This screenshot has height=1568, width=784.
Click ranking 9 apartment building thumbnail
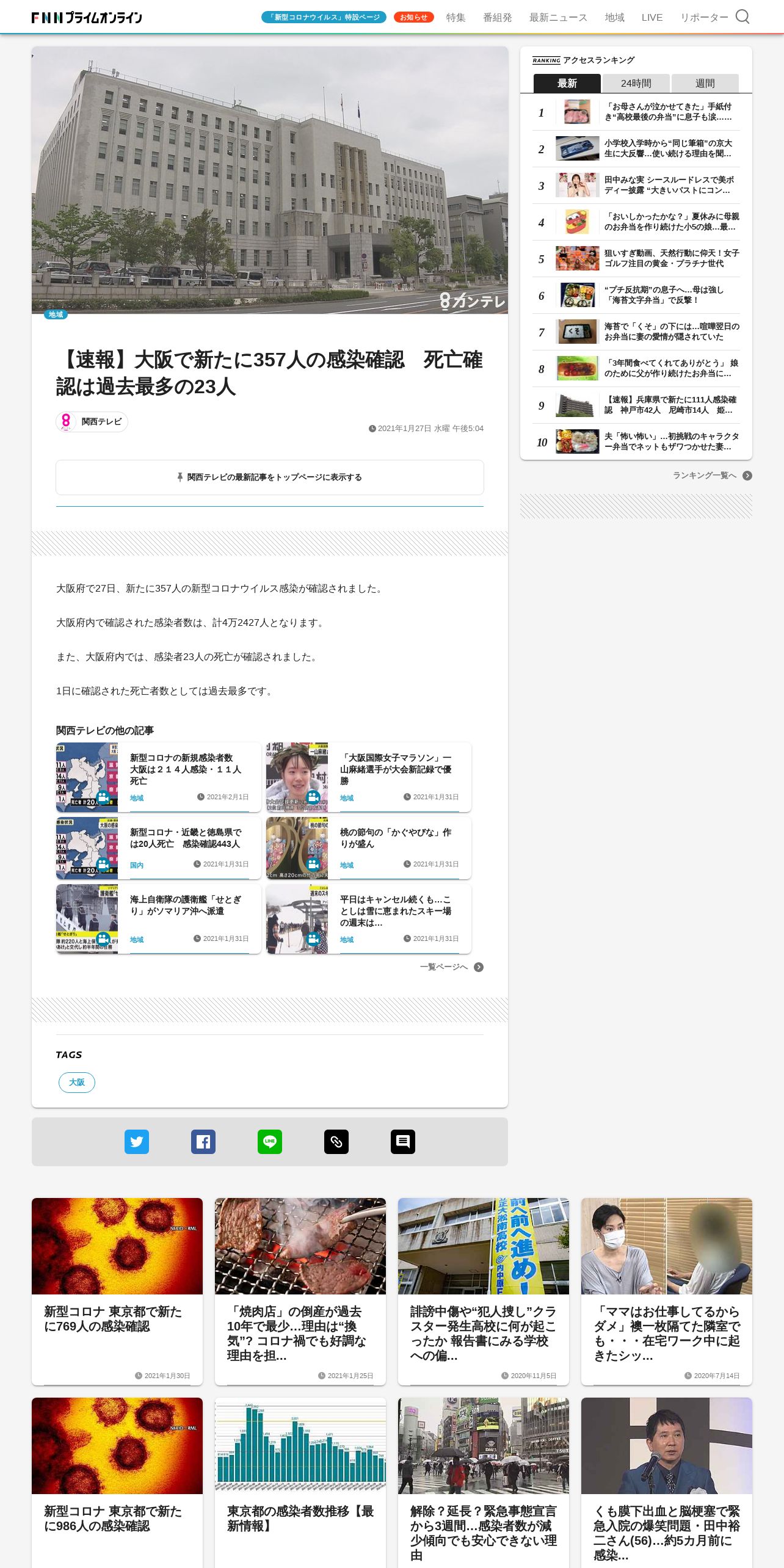(577, 405)
